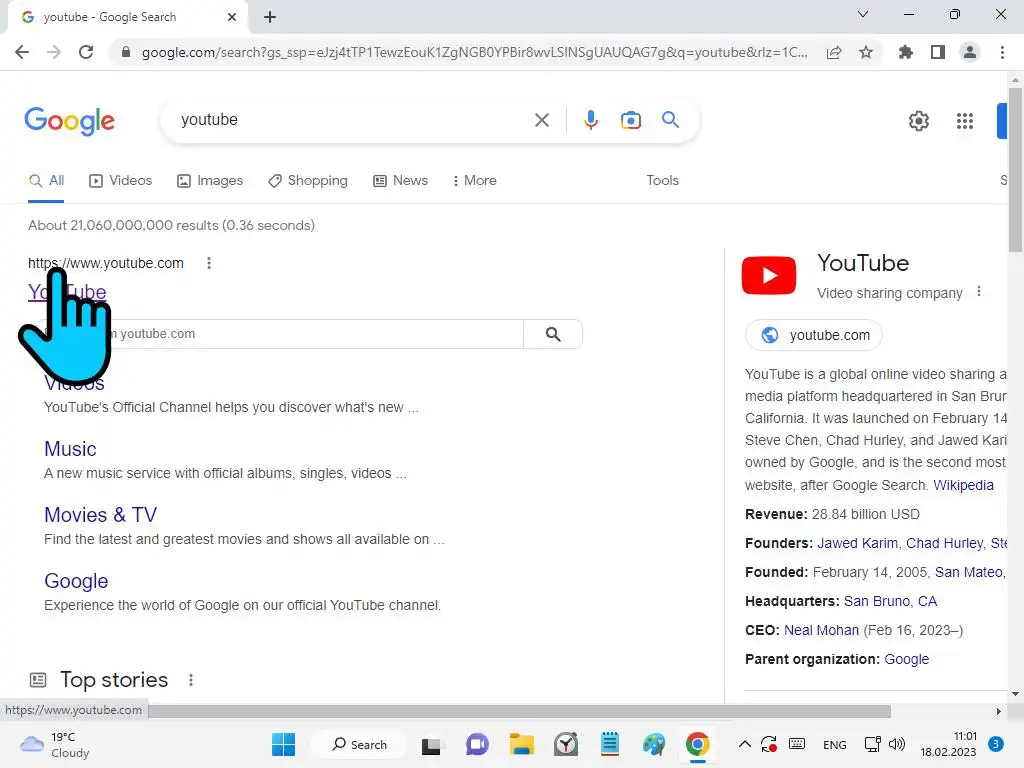Visit youtube.com button in knowledge panel
This screenshot has width=1024, height=768.
(814, 335)
